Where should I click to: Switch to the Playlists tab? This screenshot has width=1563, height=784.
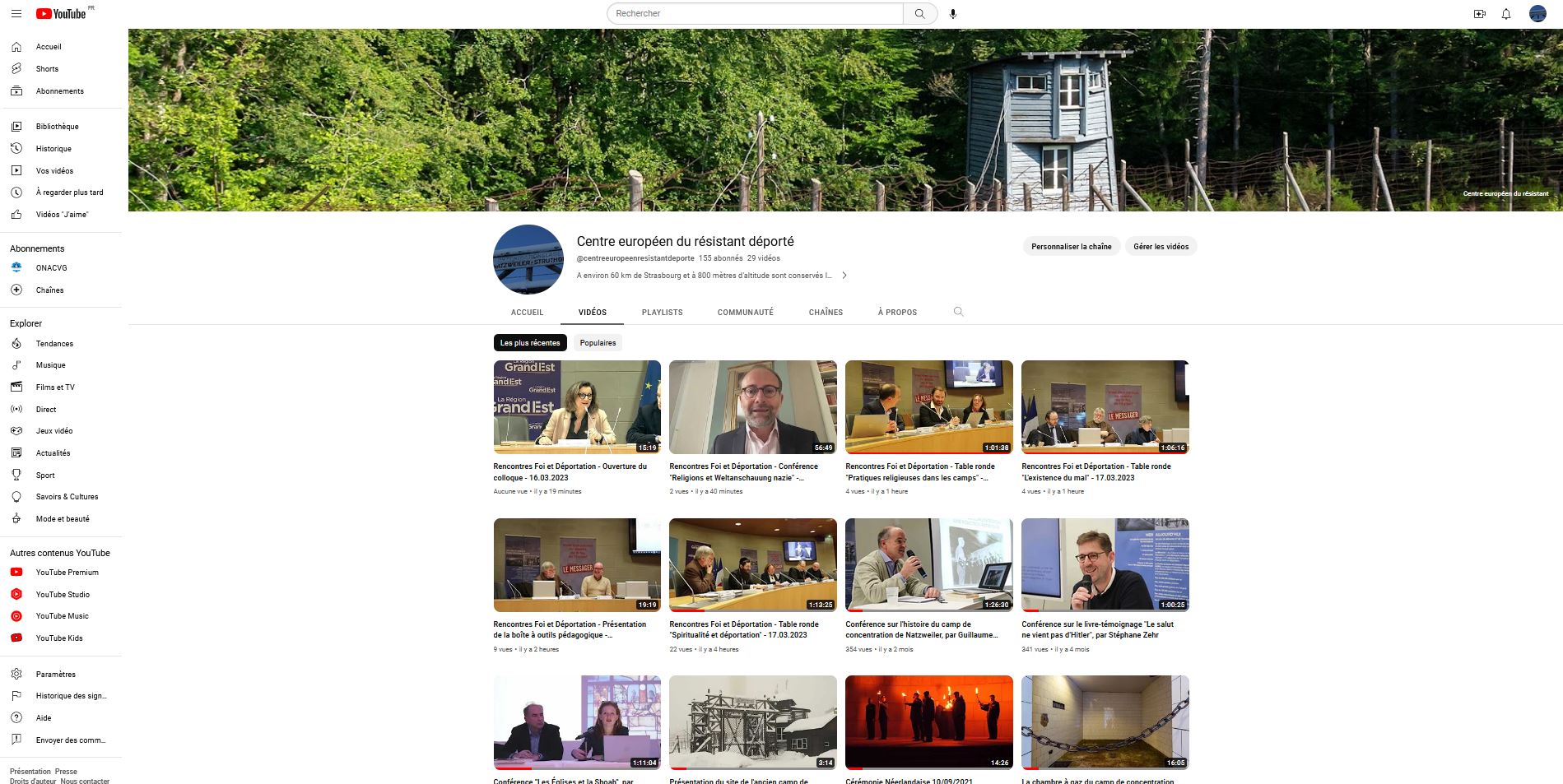(x=662, y=313)
